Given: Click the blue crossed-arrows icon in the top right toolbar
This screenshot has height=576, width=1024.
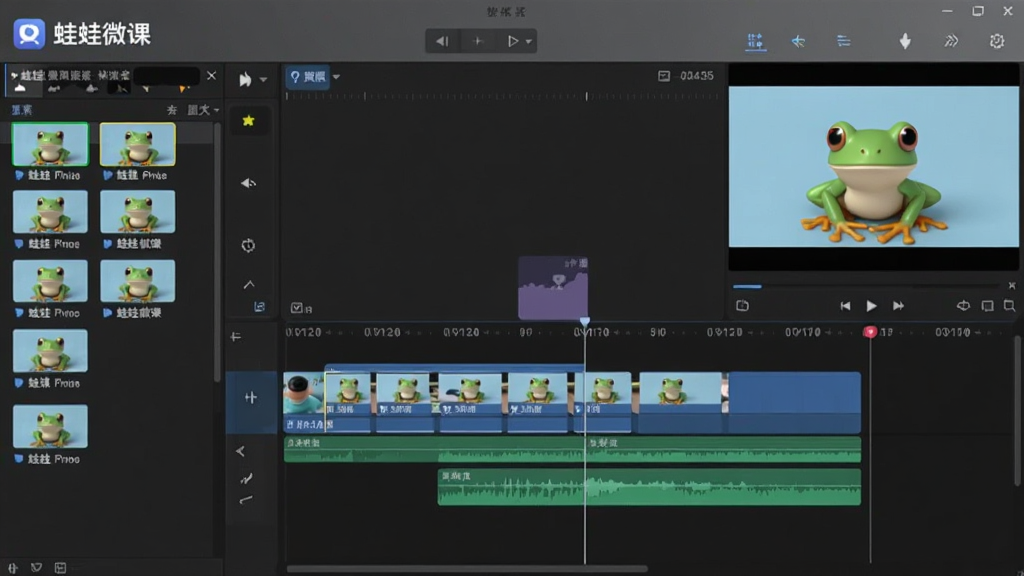Looking at the screenshot, I should click(x=798, y=42).
